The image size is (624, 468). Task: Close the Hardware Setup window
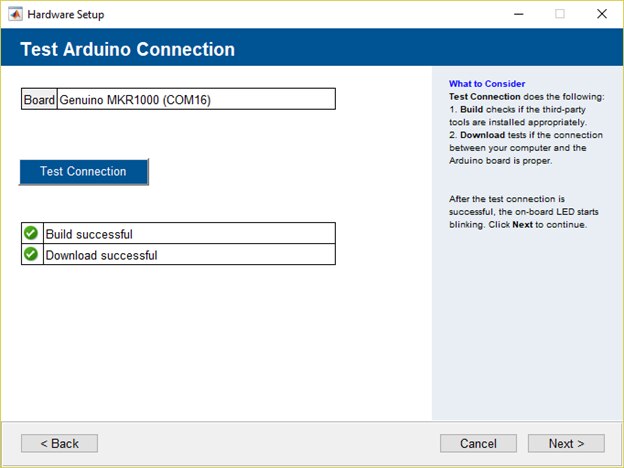(x=601, y=15)
